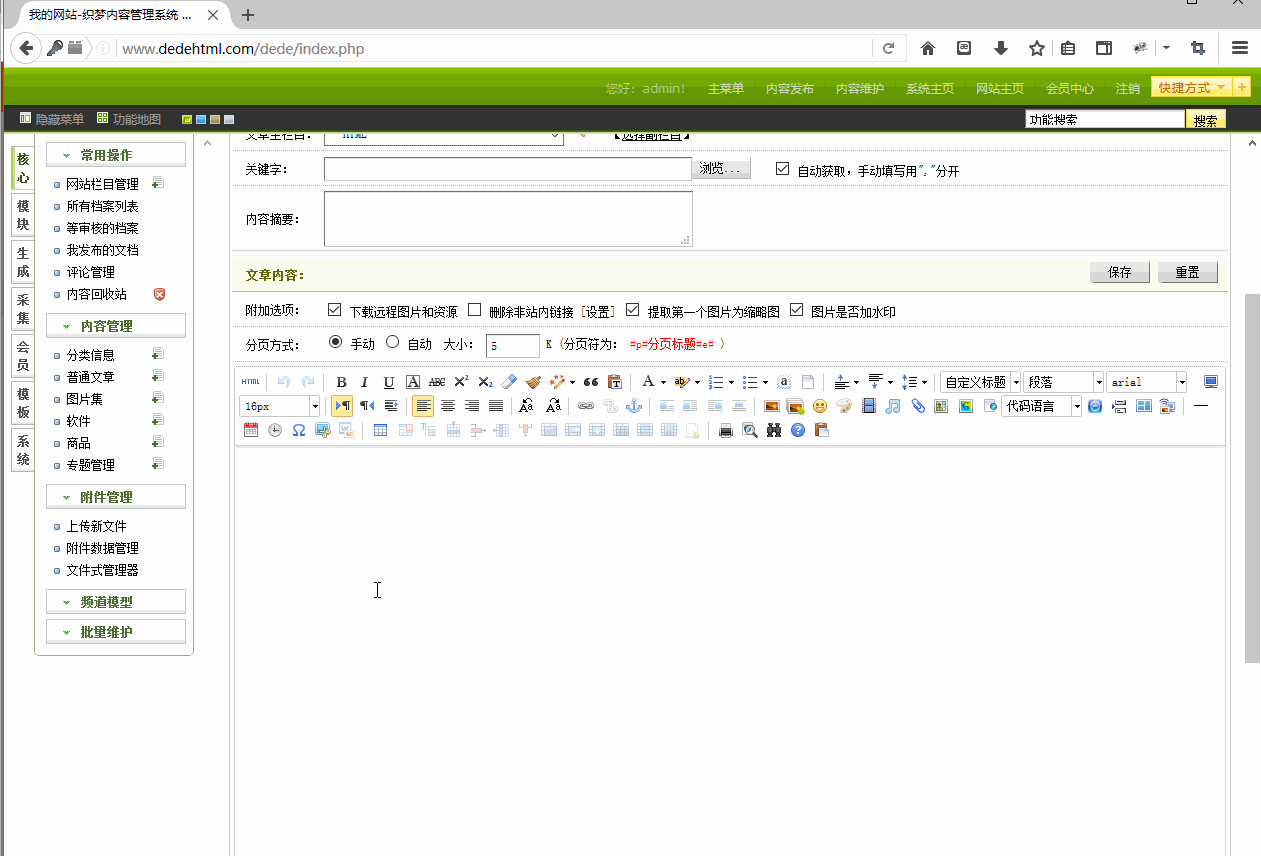Click the 浏览 browse button beside keywords

(721, 168)
